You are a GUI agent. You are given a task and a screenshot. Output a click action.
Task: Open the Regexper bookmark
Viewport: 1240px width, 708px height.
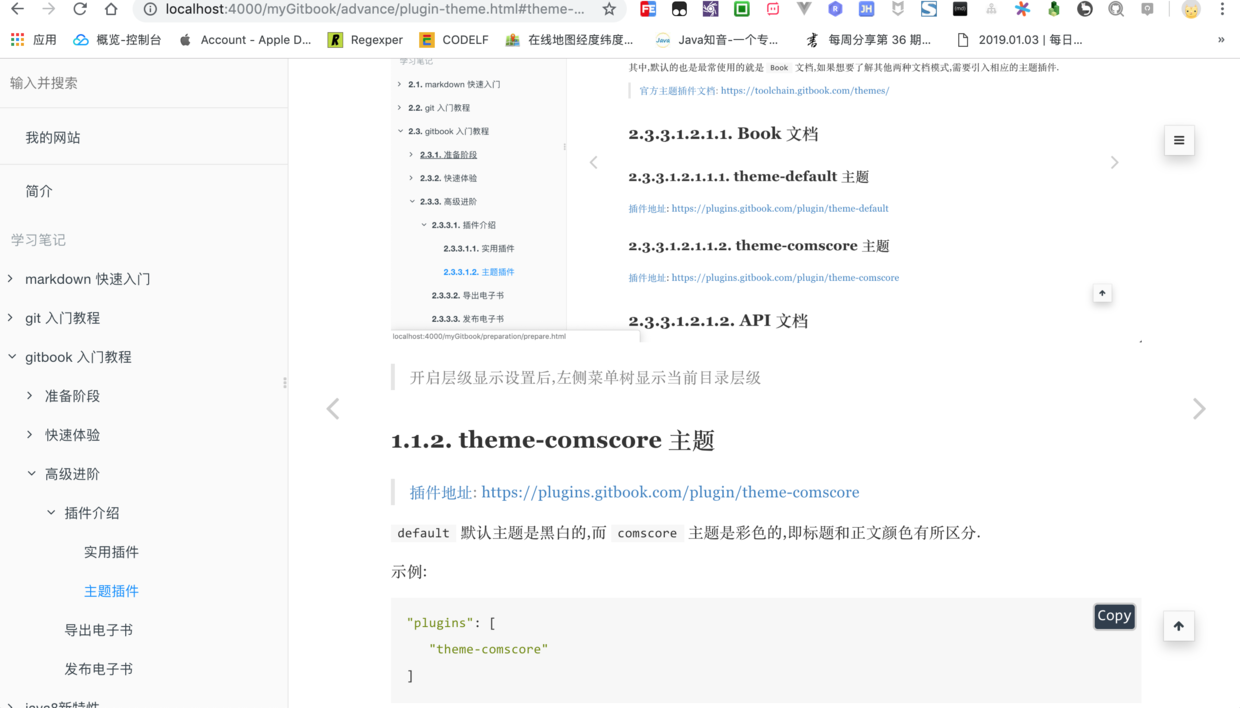(x=364, y=40)
